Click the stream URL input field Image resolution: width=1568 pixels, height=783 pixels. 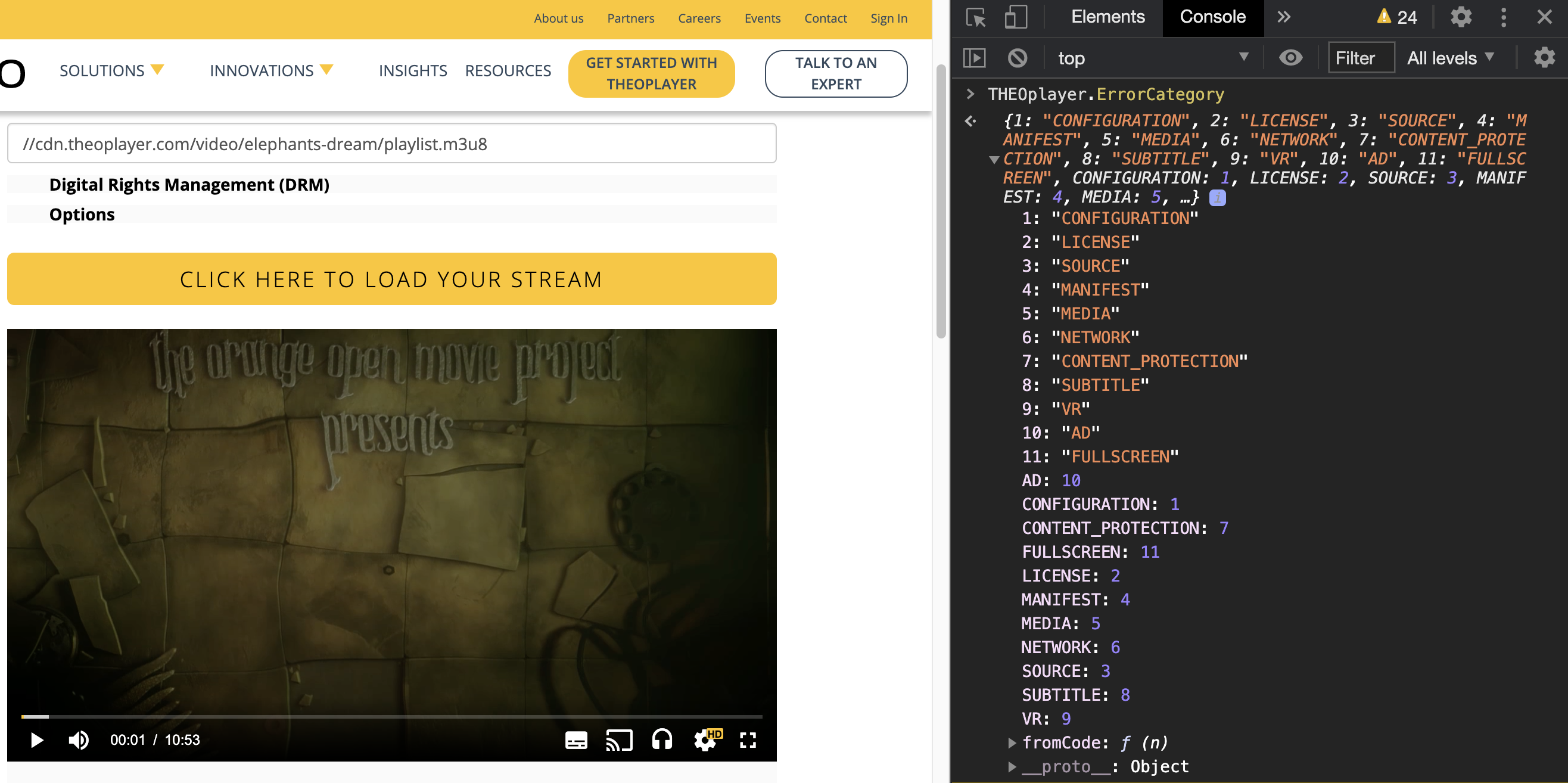[391, 144]
